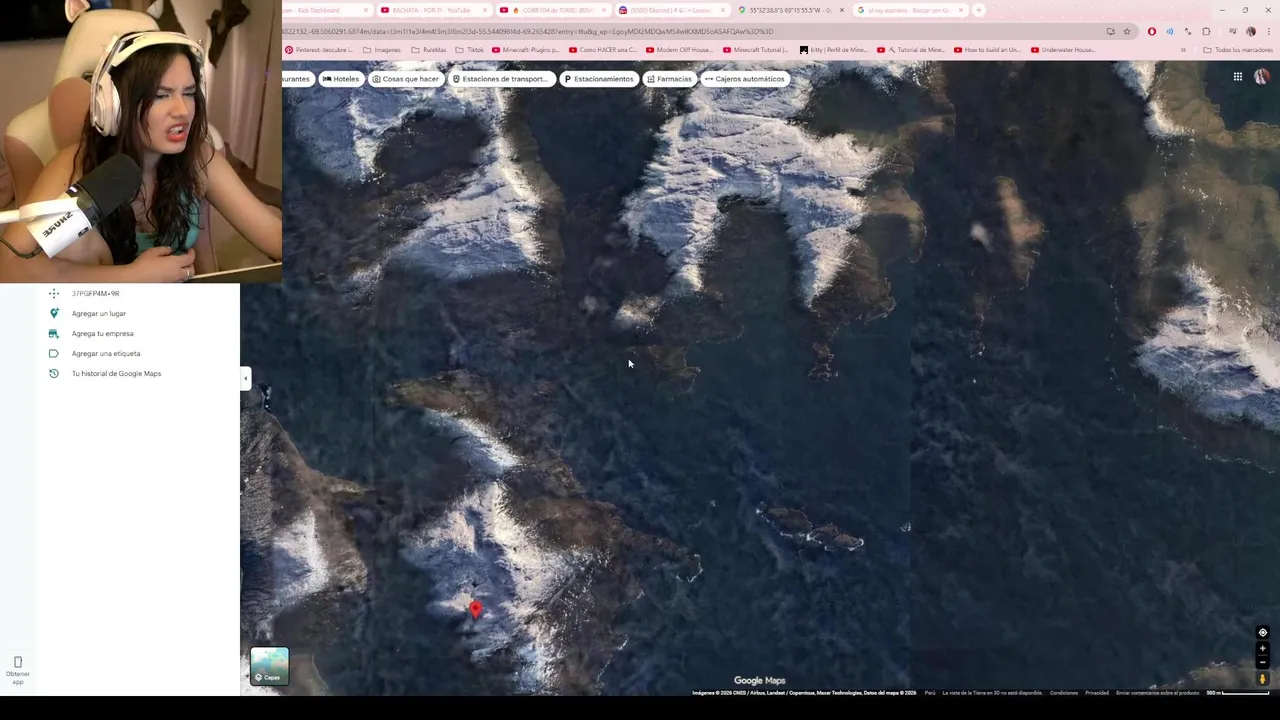This screenshot has height=720, width=1280.
Task: Click the red map pin marker
Action: (x=475, y=609)
